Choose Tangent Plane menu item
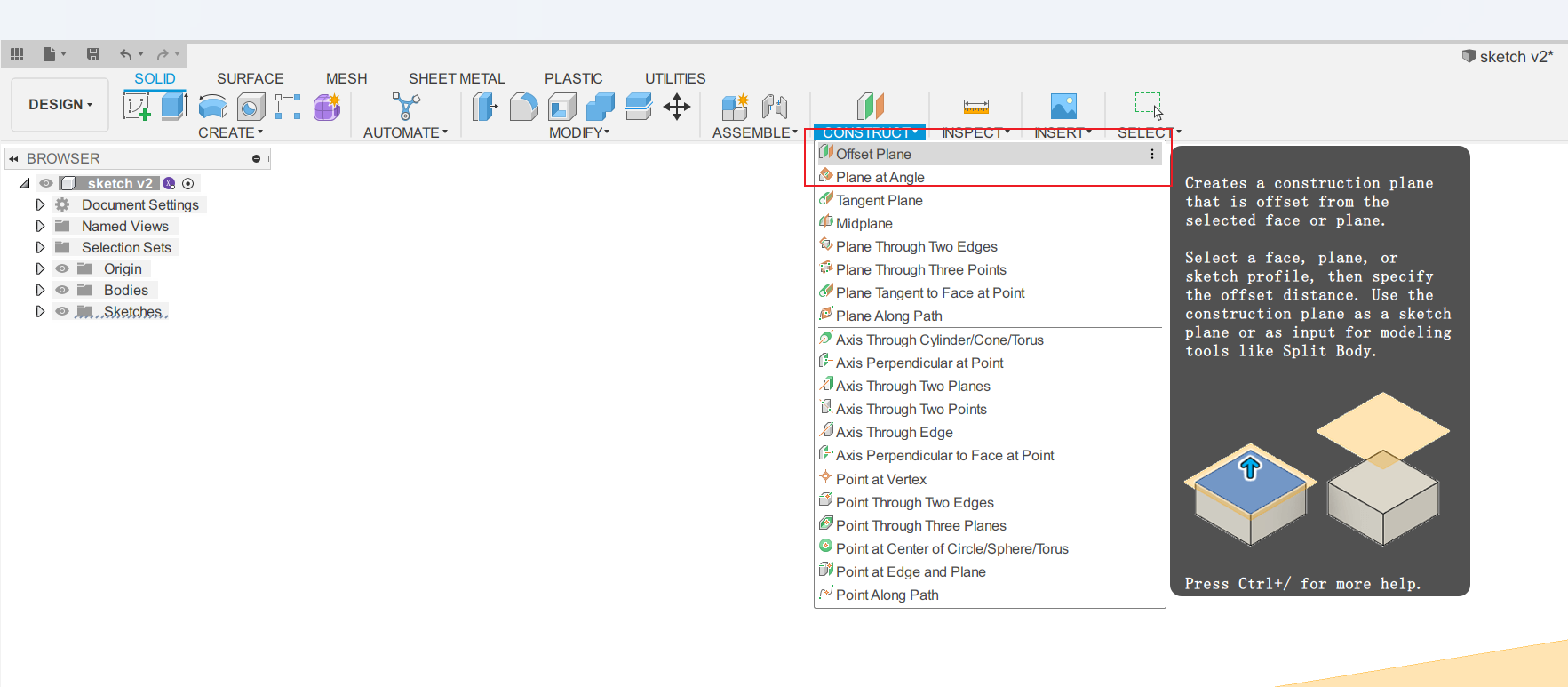Viewport: 1568px width, 687px height. pyautogui.click(x=990, y=200)
